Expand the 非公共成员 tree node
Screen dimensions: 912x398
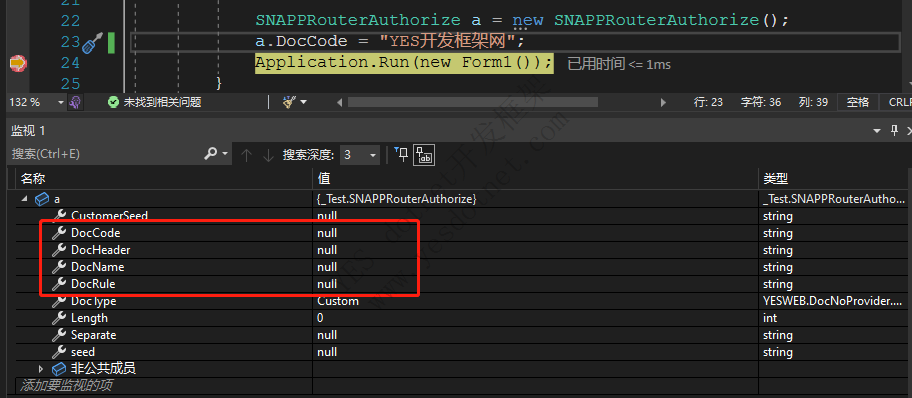point(41,369)
